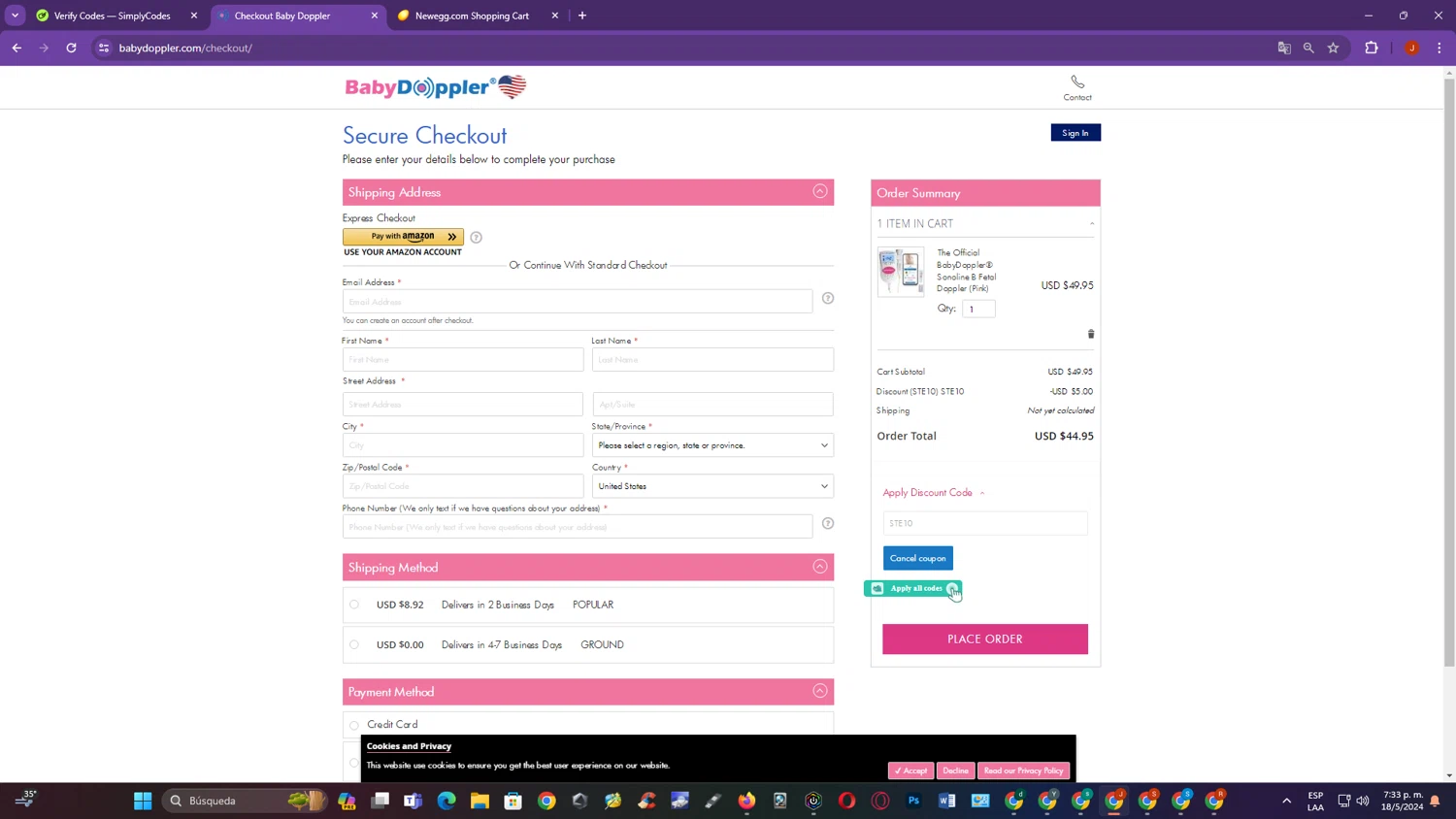Launch Photoshop from the taskbar
Viewport: 1456px width, 819px height.
[x=913, y=801]
